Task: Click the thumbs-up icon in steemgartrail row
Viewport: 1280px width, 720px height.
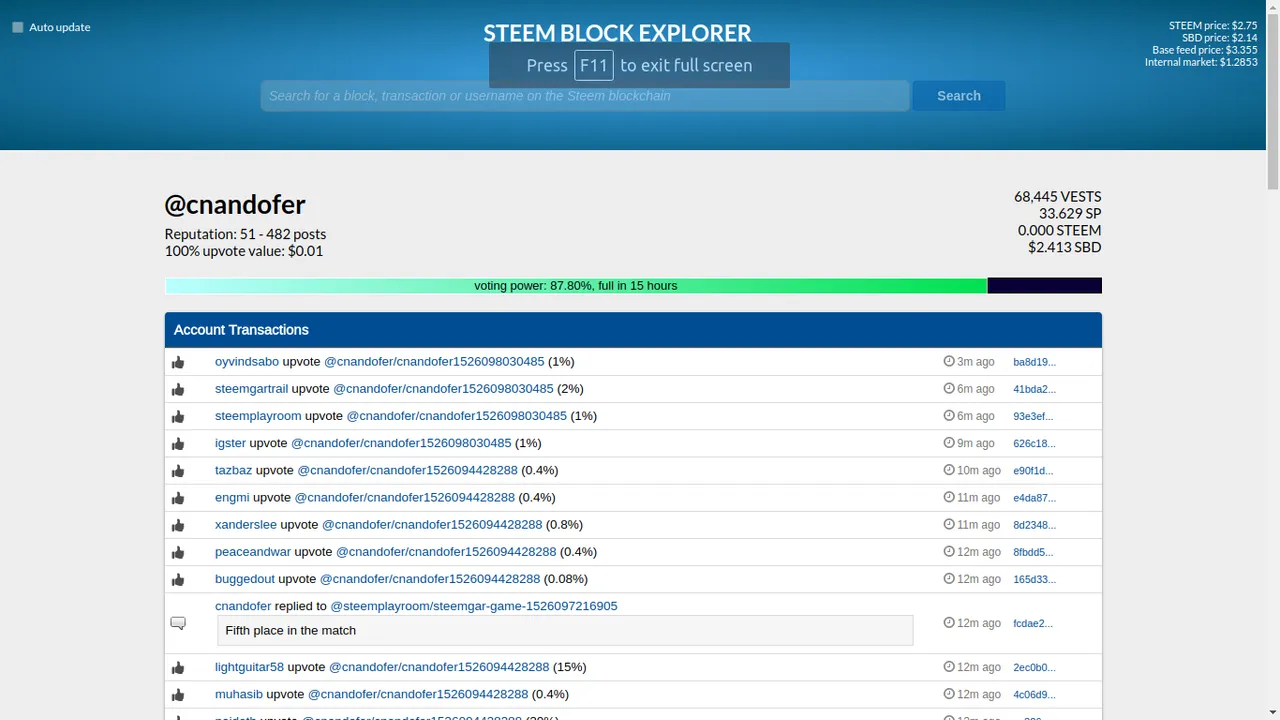Action: coord(178,389)
